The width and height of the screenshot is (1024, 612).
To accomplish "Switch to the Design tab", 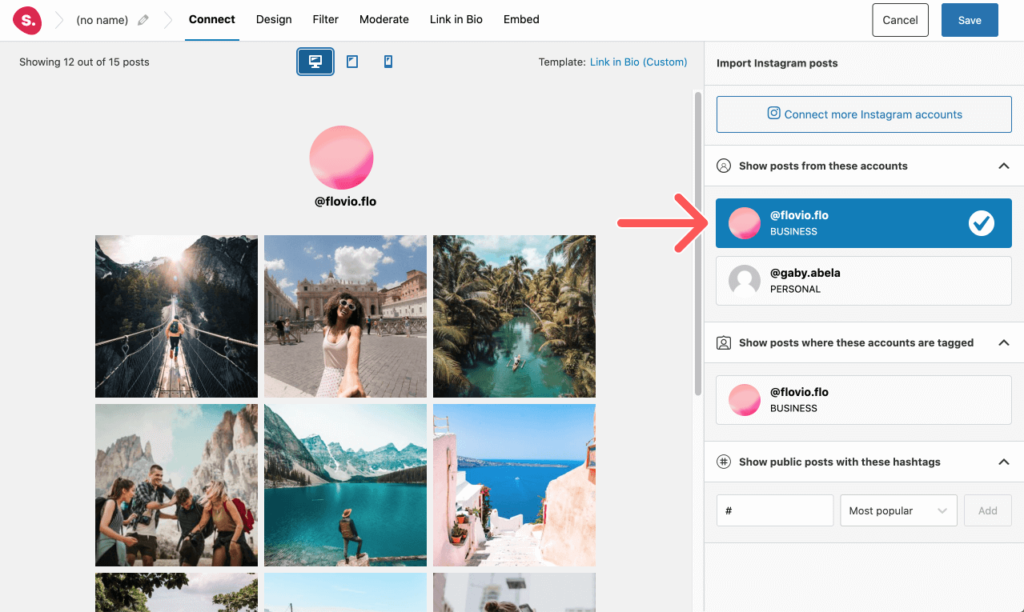I will 274,20.
